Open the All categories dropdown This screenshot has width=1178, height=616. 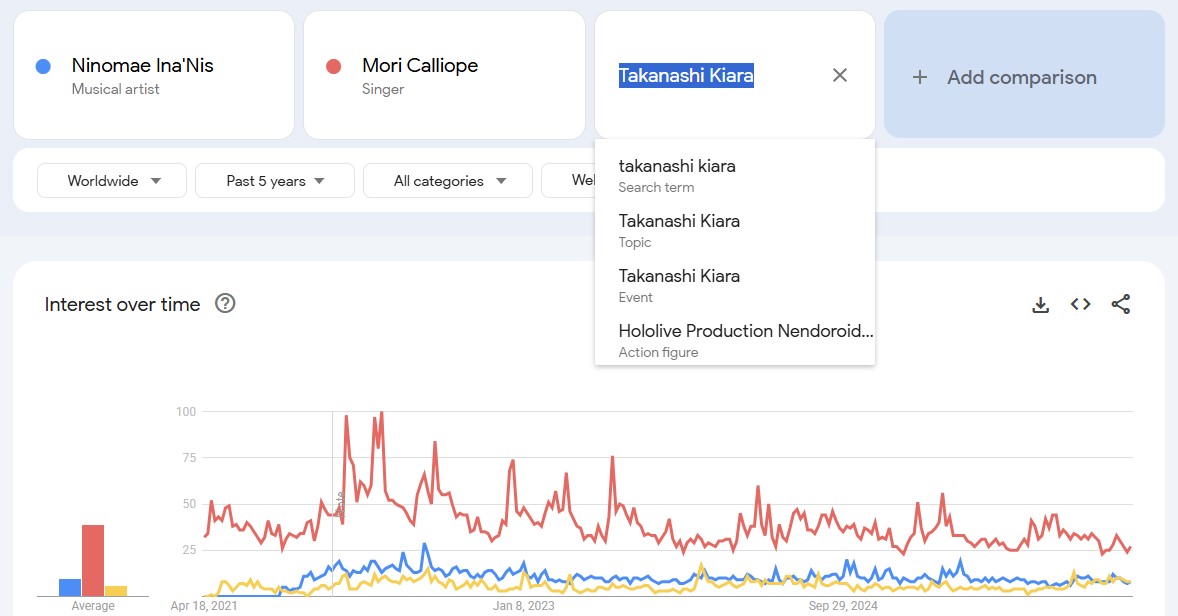449,181
